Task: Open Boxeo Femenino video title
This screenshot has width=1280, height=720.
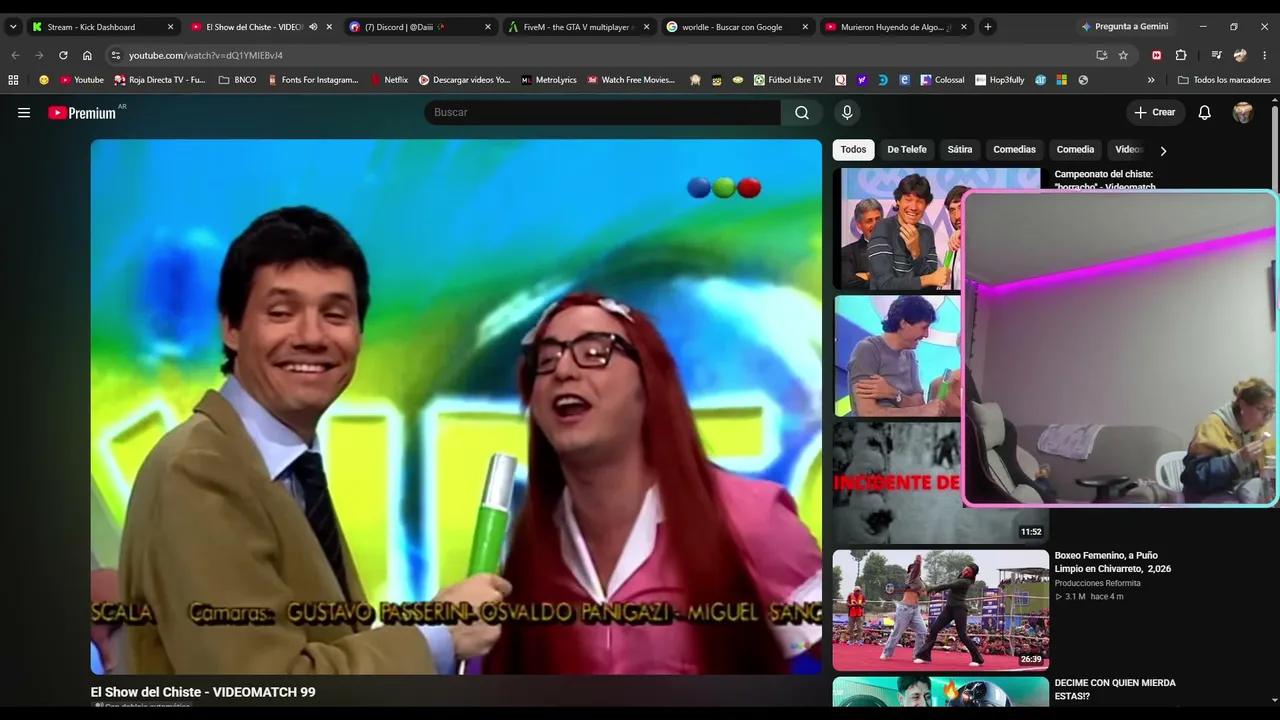Action: tap(1113, 562)
